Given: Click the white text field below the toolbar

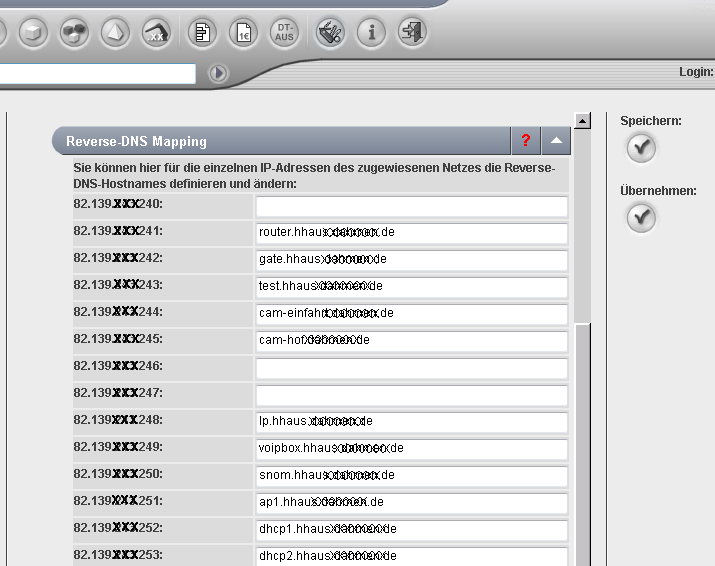Looking at the screenshot, I should coord(98,73).
